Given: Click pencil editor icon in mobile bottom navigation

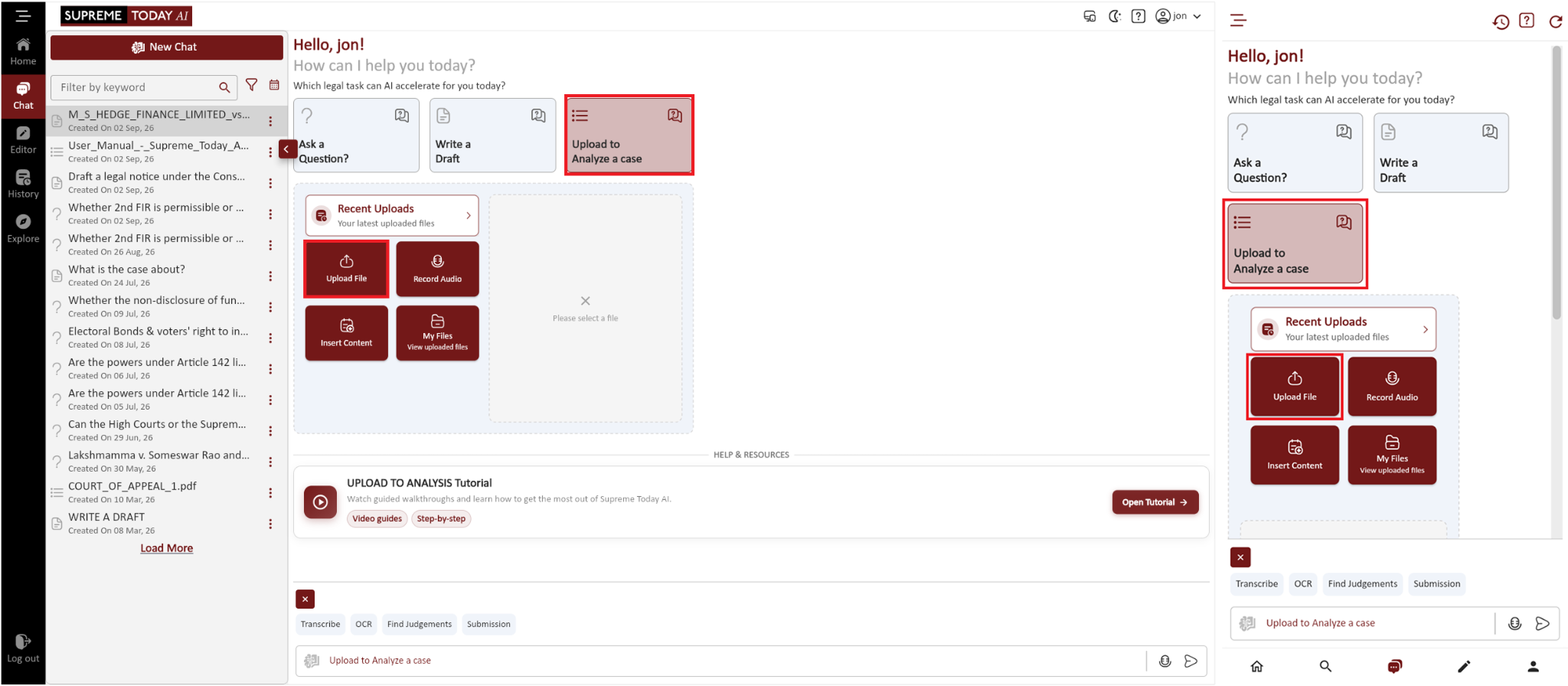Looking at the screenshot, I should click(1464, 666).
